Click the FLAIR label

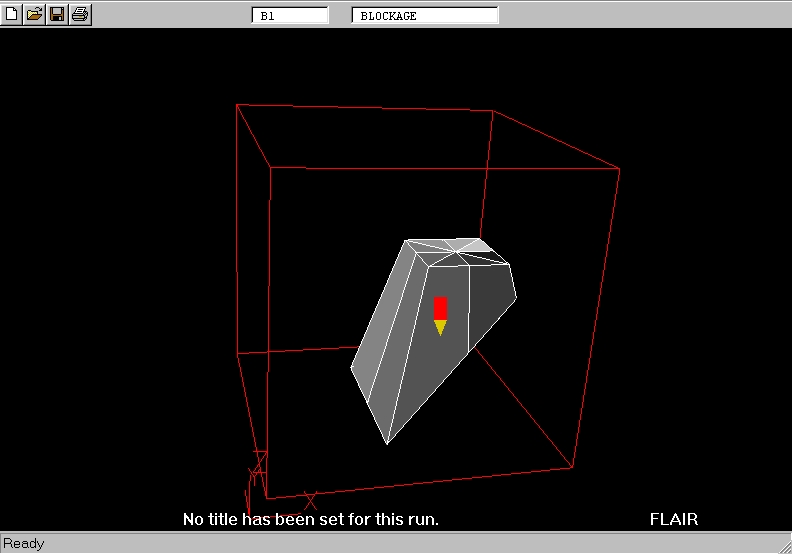[x=673, y=520]
